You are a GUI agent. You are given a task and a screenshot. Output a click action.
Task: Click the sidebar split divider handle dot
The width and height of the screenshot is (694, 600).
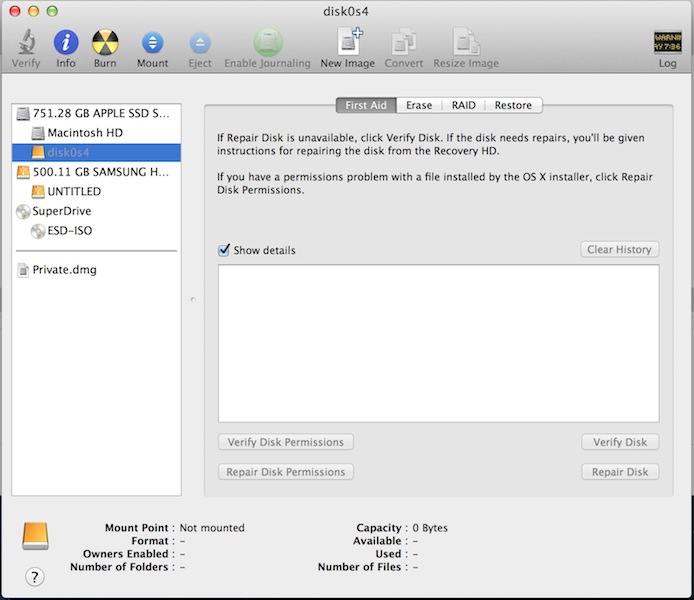click(193, 300)
